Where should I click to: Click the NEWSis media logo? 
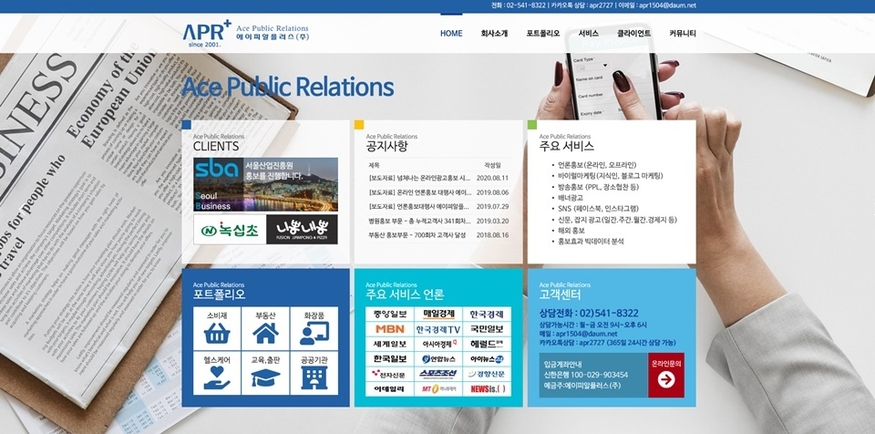tap(487, 388)
